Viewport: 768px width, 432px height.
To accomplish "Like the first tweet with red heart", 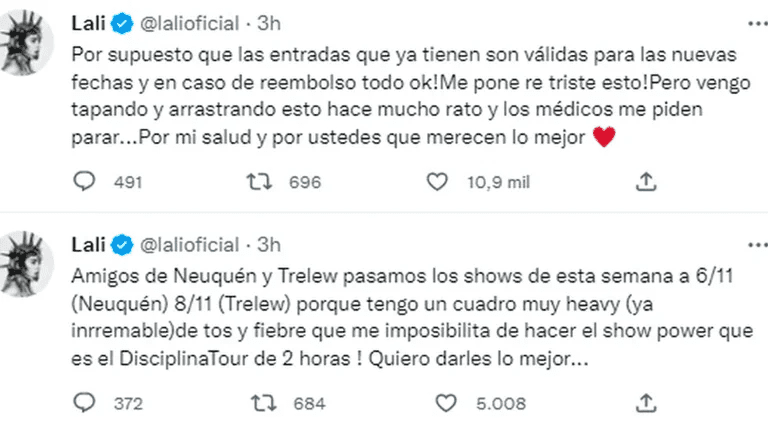I will [x=435, y=181].
